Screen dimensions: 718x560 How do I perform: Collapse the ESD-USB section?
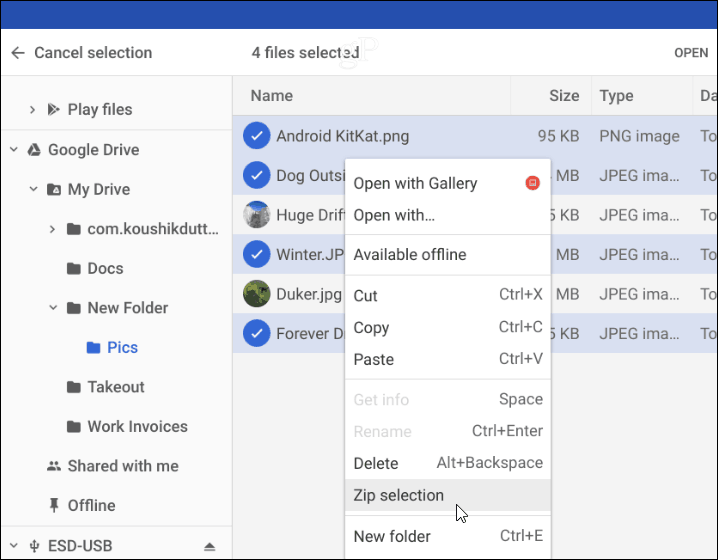click(14, 545)
